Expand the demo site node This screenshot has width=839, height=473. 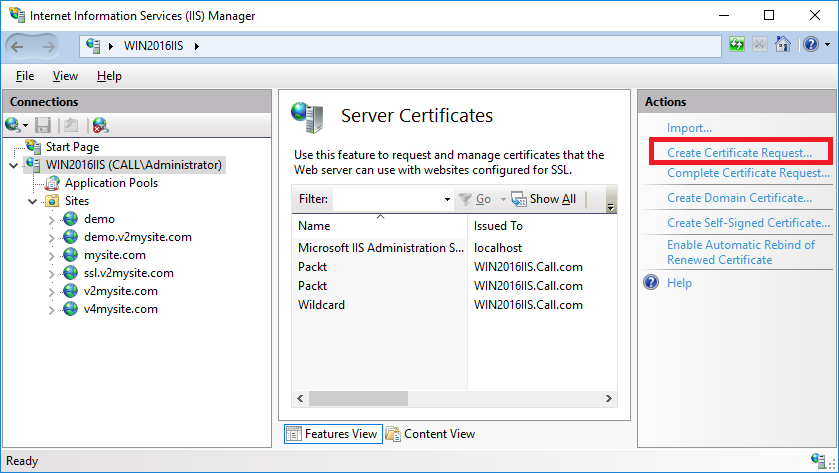pyautogui.click(x=51, y=220)
